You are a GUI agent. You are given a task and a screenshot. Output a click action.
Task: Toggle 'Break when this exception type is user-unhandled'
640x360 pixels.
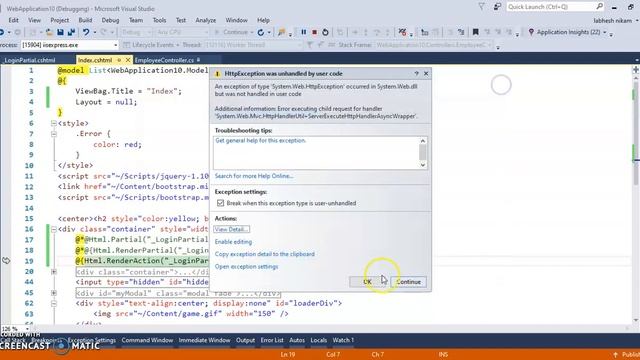(x=220, y=203)
